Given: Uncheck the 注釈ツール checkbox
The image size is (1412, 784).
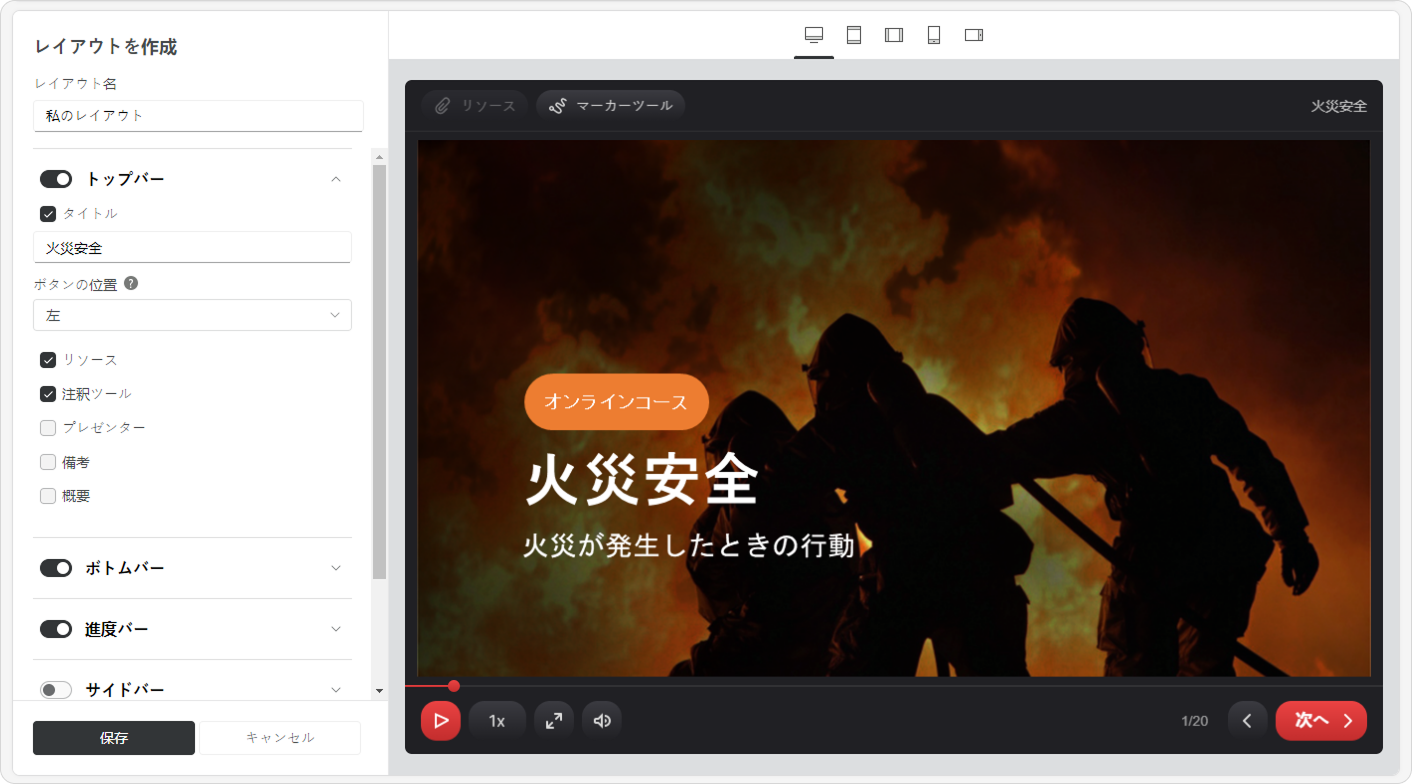Looking at the screenshot, I should [x=48, y=394].
